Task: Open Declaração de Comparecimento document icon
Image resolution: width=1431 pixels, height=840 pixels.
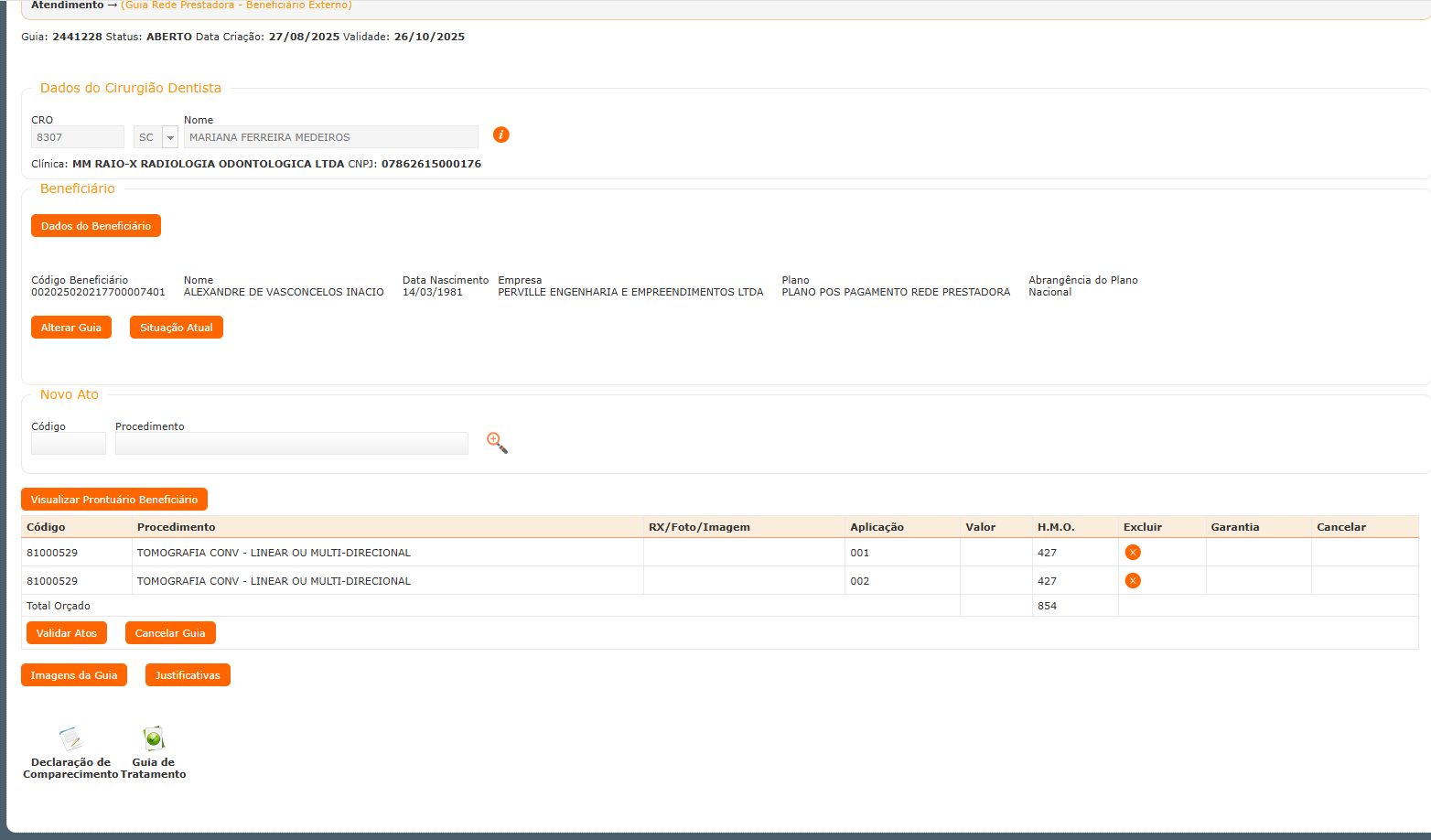Action: pyautogui.click(x=70, y=738)
